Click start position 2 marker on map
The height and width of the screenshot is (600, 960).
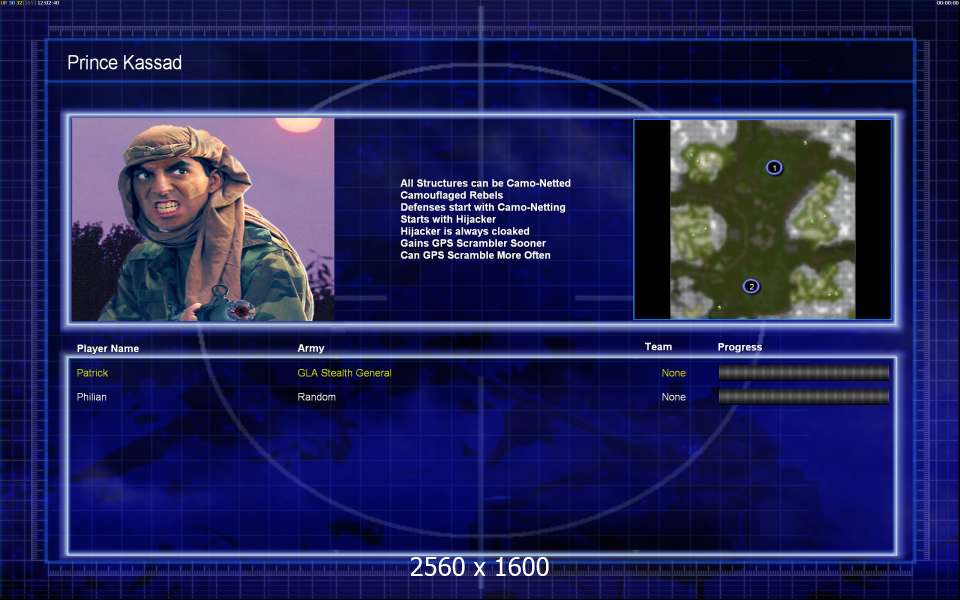pos(752,286)
